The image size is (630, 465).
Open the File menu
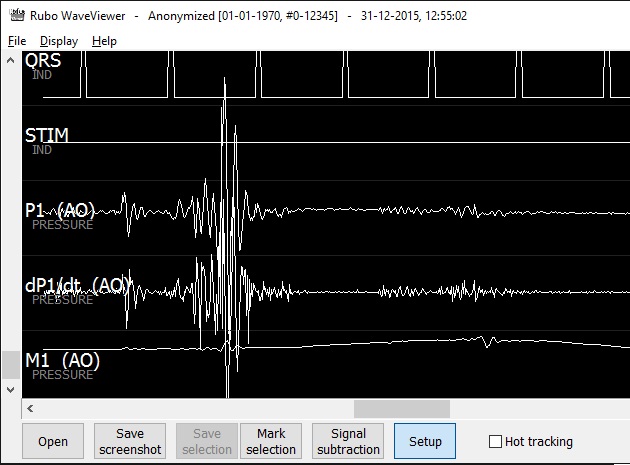point(17,41)
